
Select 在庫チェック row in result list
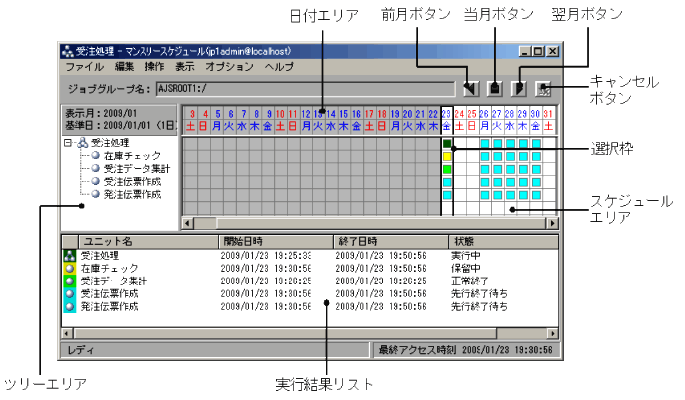310,268
